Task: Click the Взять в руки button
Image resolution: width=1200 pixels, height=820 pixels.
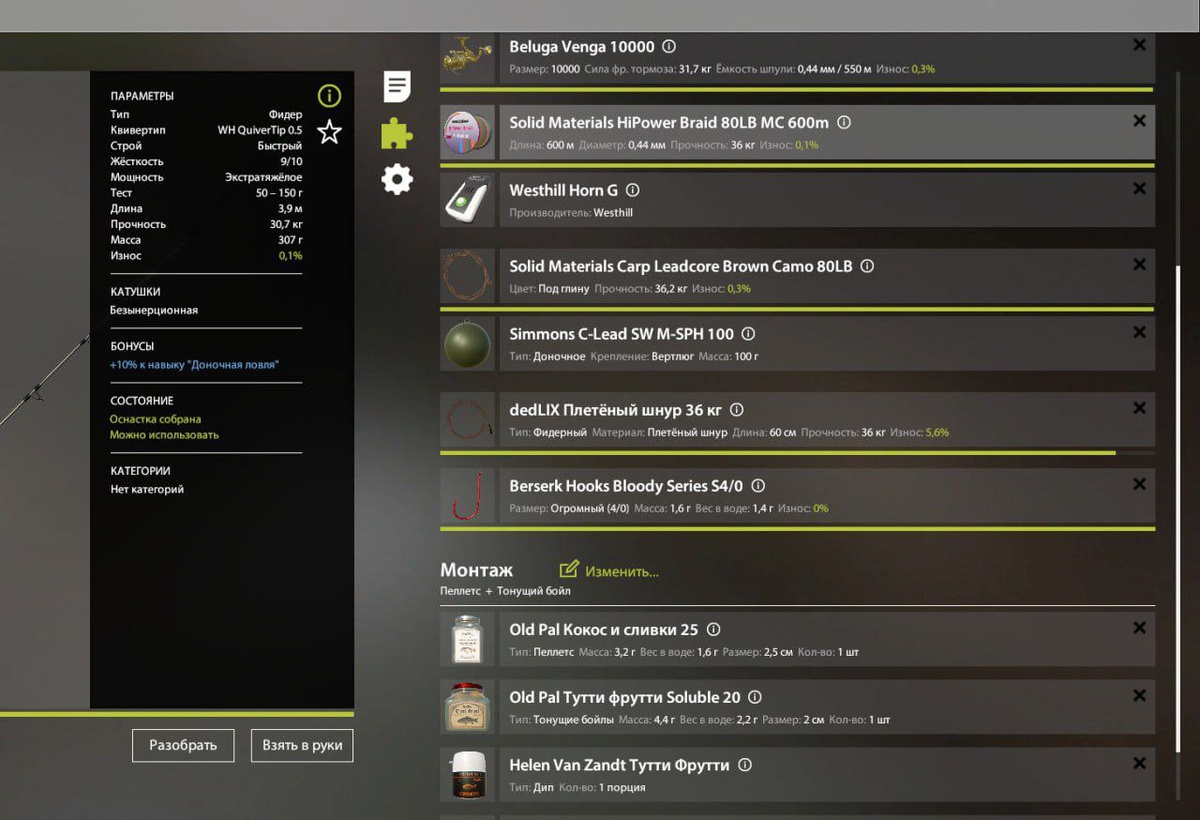Action: [302, 746]
